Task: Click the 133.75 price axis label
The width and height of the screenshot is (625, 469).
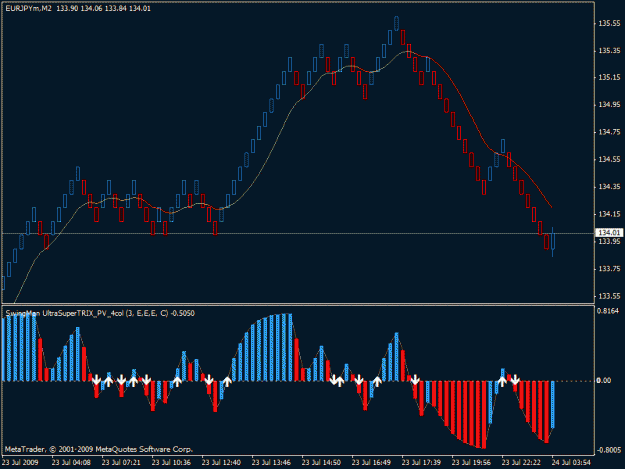Action: click(x=609, y=269)
